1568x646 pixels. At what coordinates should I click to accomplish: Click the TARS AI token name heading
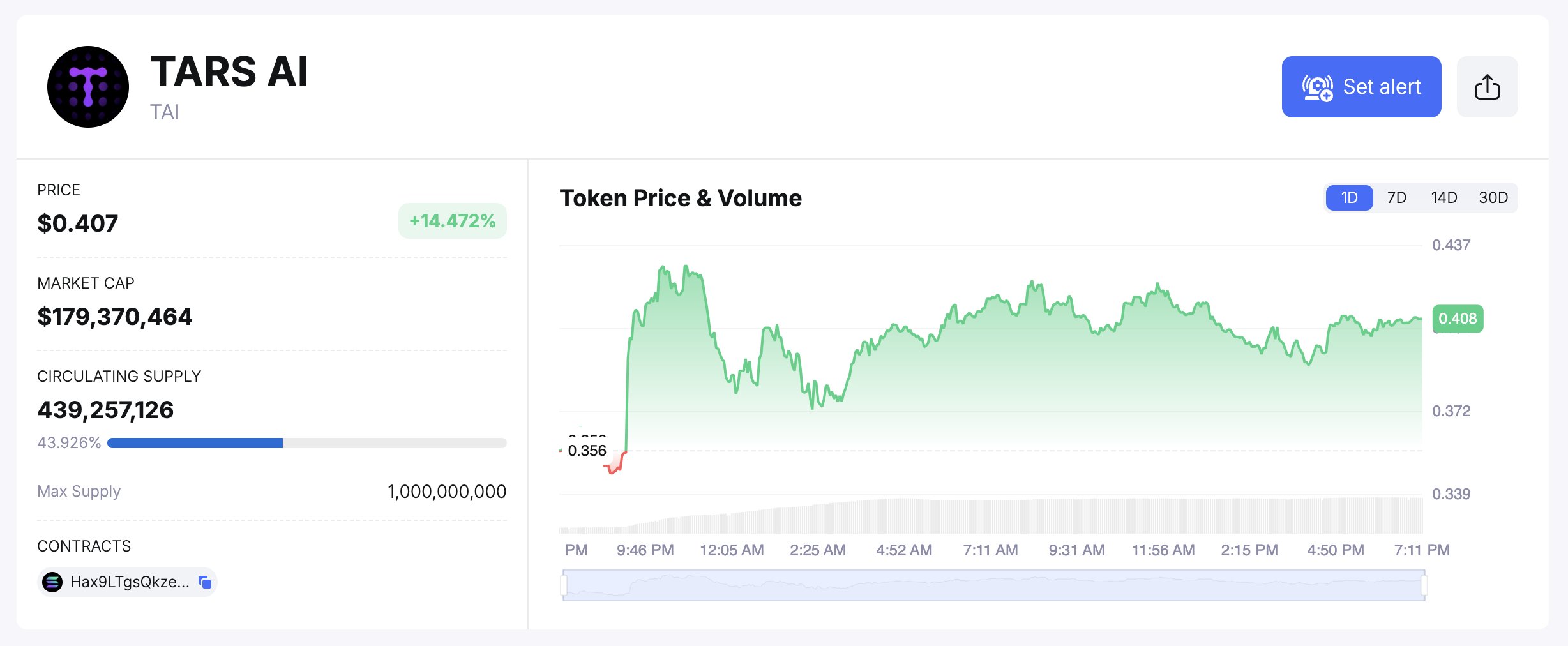(x=229, y=71)
